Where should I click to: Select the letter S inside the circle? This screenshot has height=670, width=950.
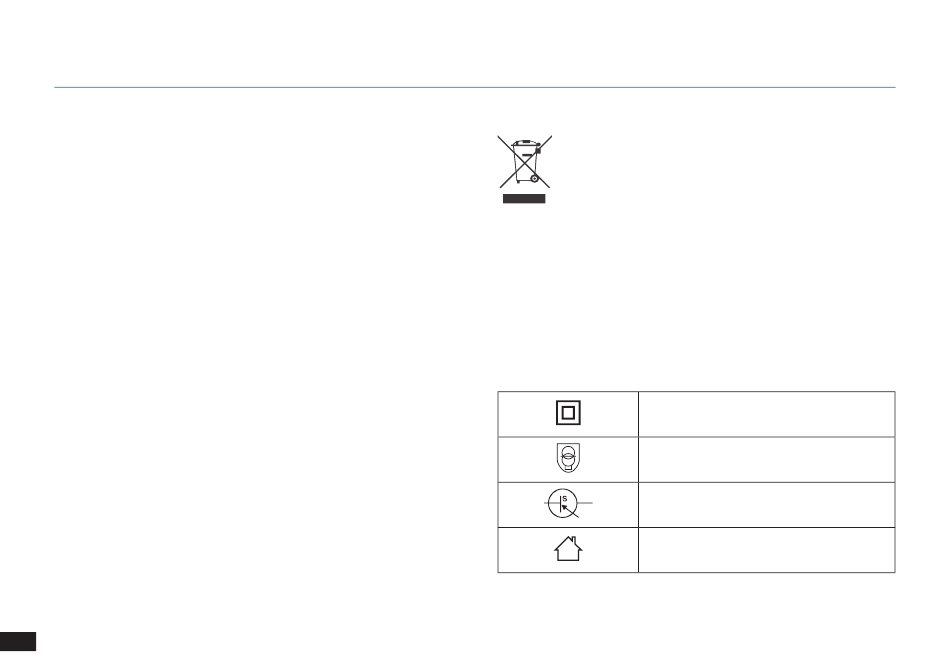tap(565, 499)
